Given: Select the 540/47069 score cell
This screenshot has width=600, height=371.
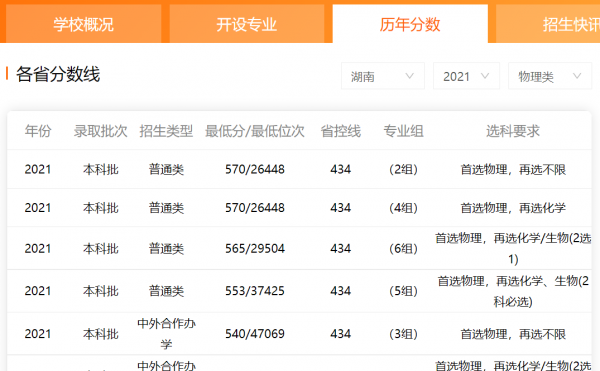Looking at the screenshot, I should 255,334.
